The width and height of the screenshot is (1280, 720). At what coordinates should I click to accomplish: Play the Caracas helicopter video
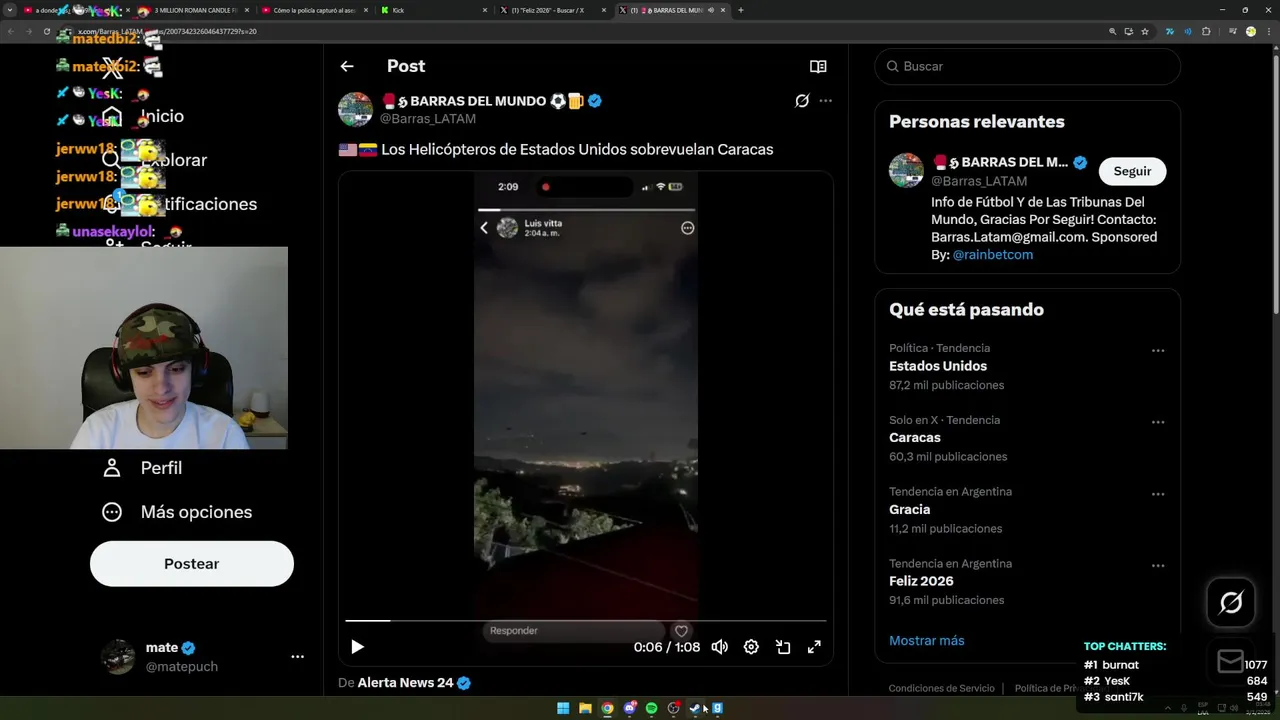357,647
